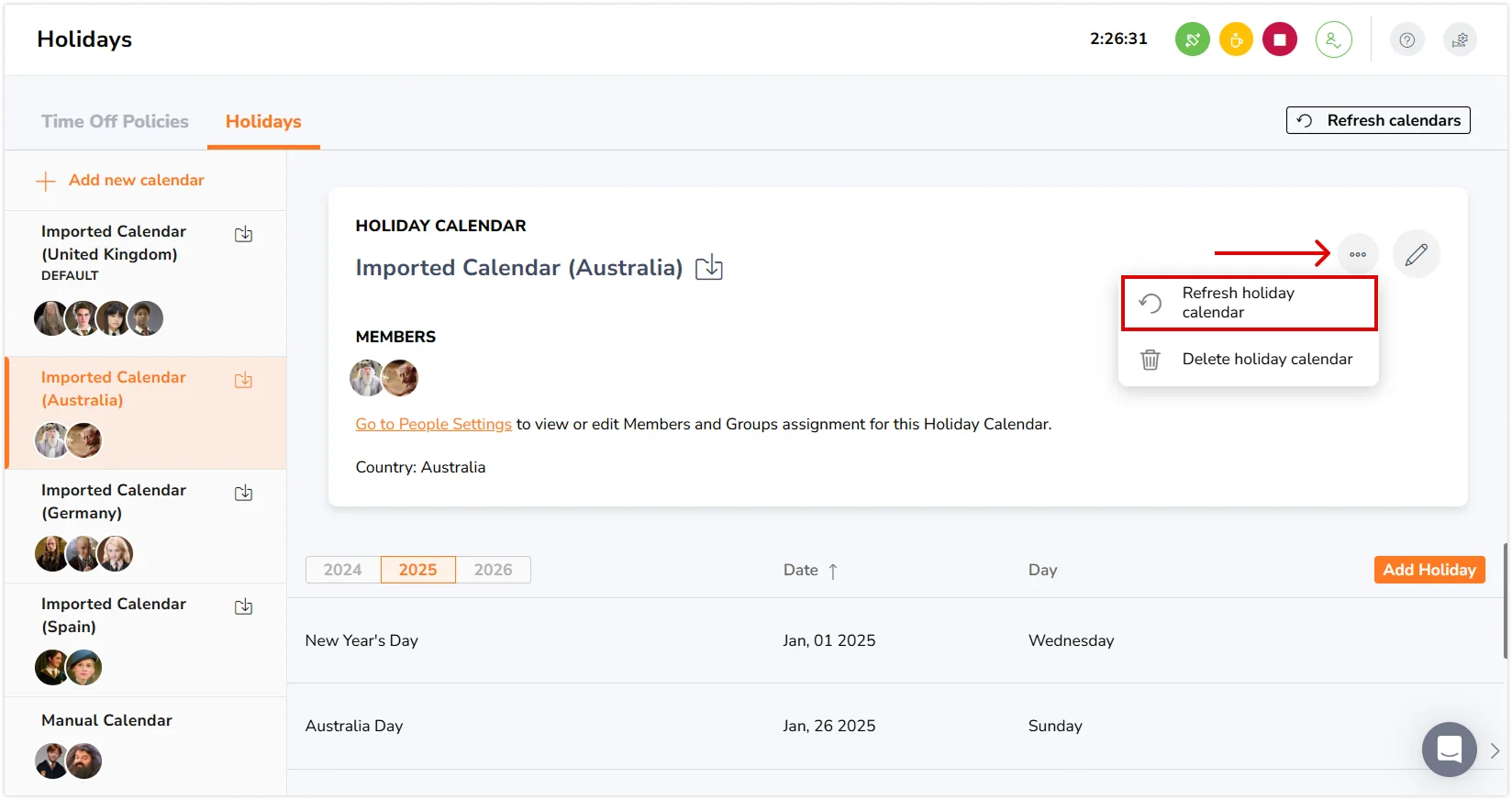1512x800 pixels.
Task: Click the Refresh calendars button
Action: 1378,120
